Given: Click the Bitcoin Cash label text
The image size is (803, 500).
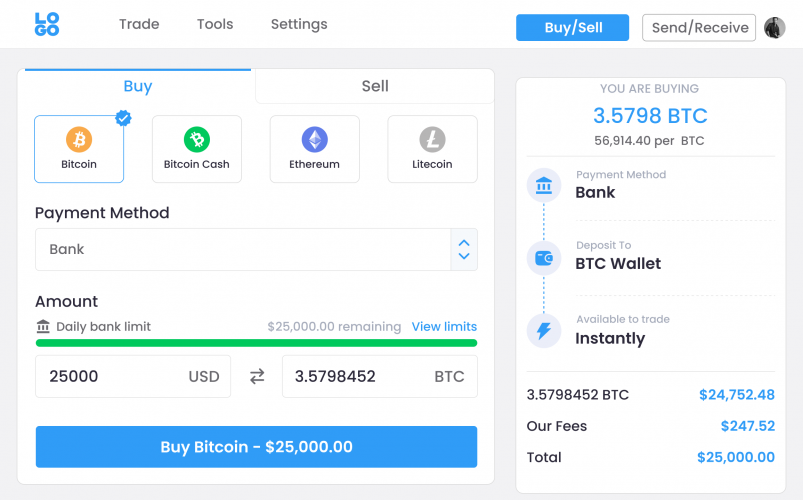Looking at the screenshot, I should click(x=197, y=164).
